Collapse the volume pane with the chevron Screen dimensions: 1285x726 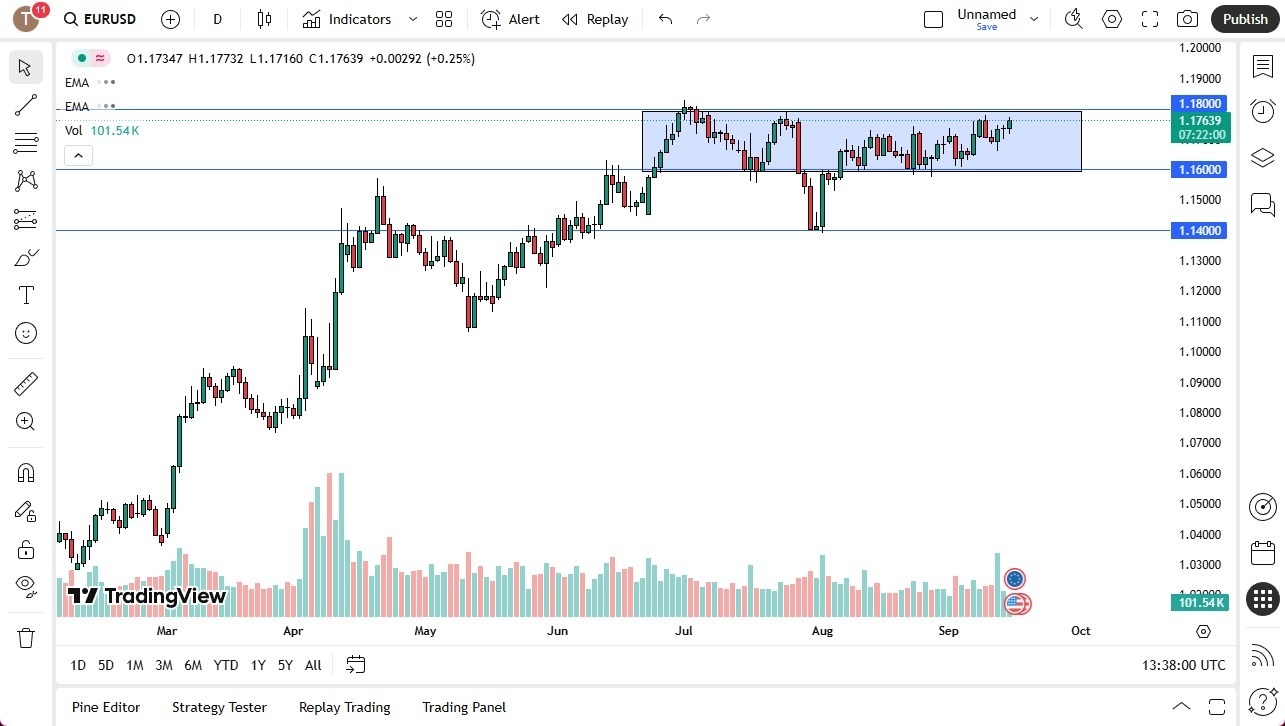[x=78, y=155]
